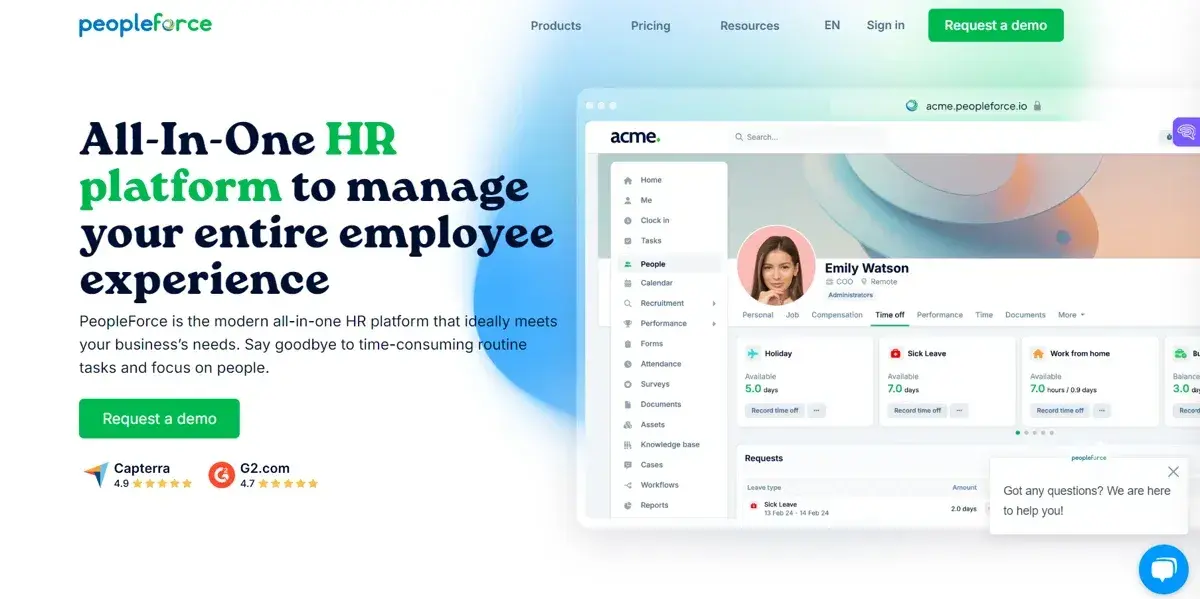1200x599 pixels.
Task: Select the Clock in icon in the sidebar
Action: [628, 220]
